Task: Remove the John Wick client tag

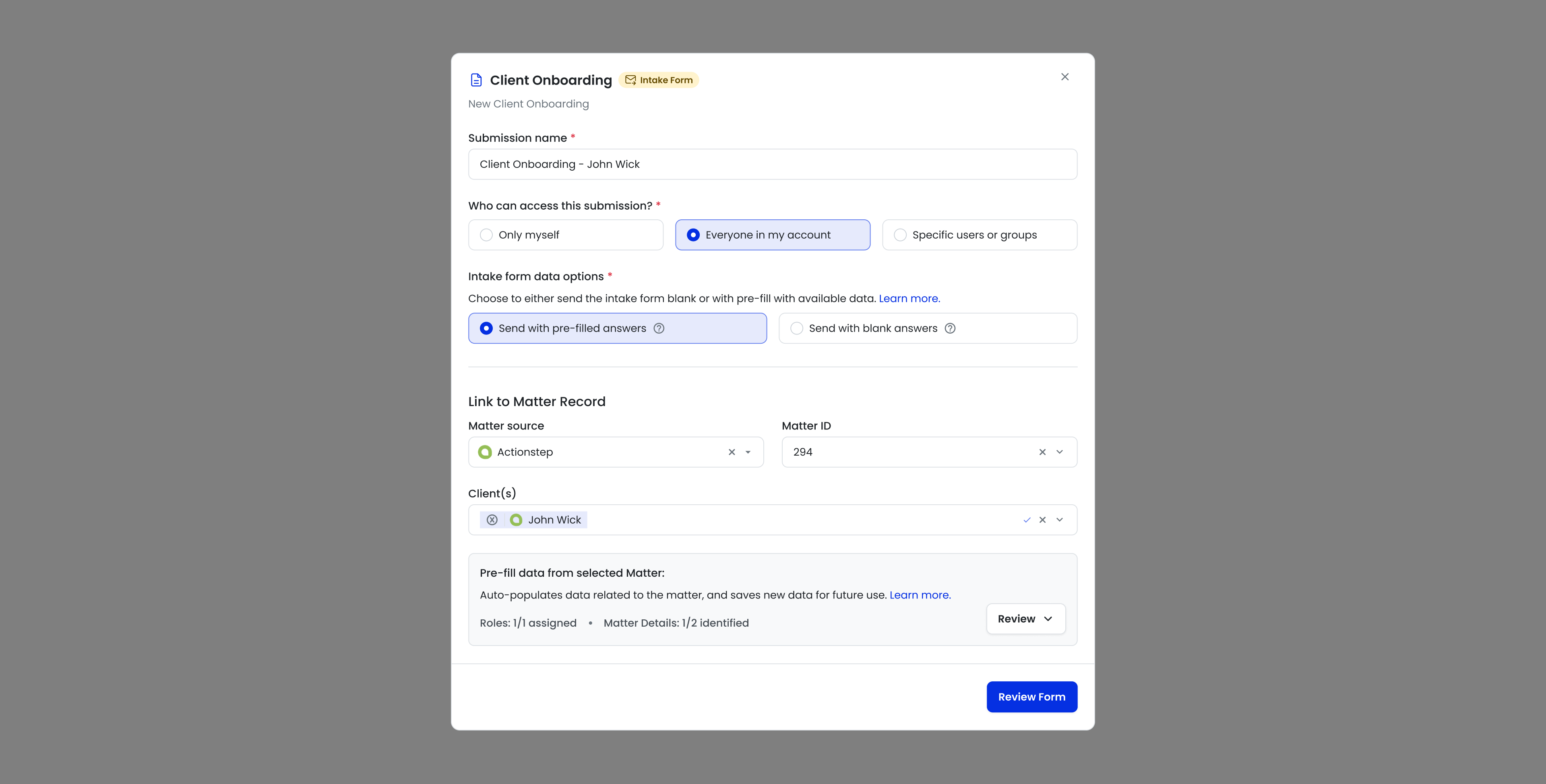Action: [492, 520]
